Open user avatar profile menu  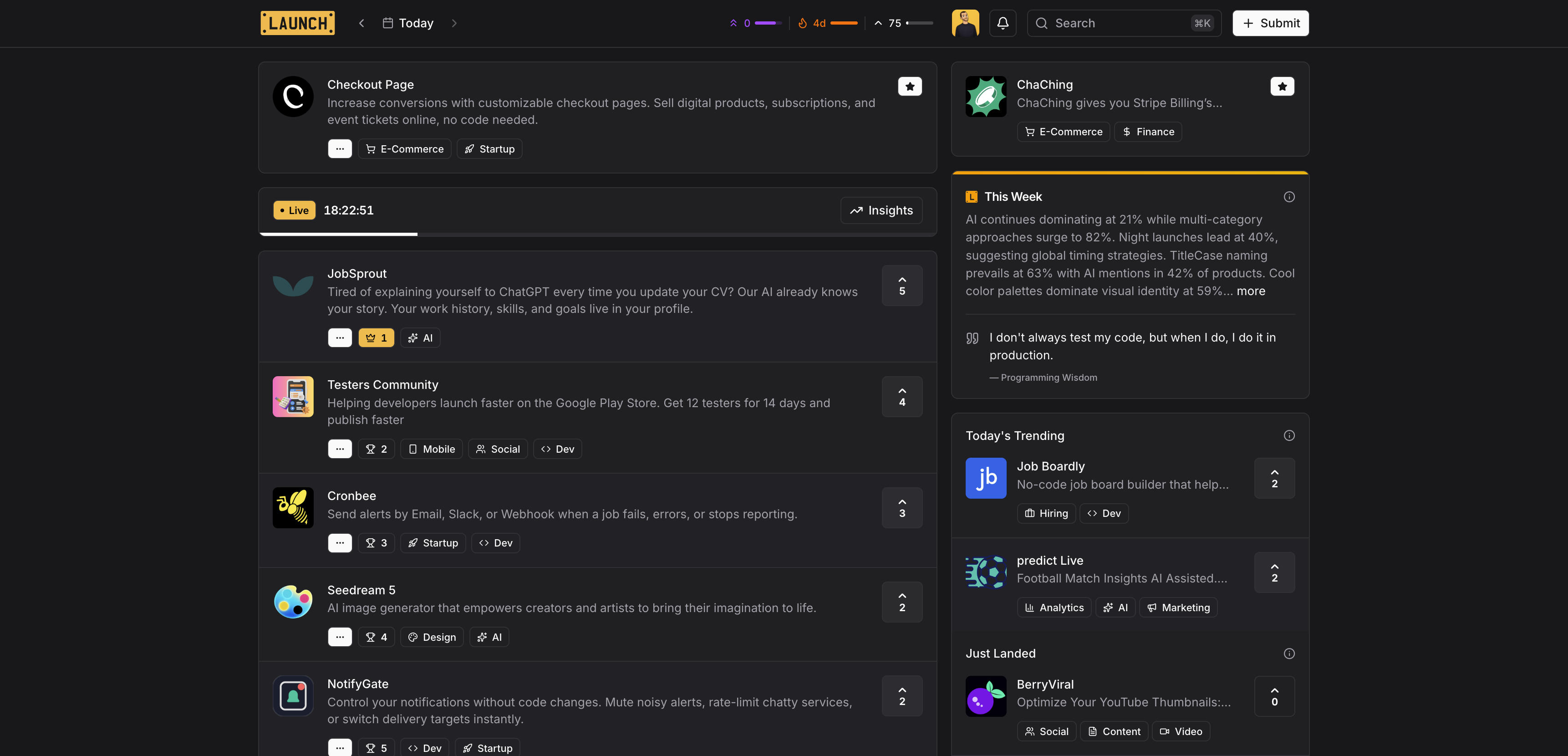tap(965, 23)
